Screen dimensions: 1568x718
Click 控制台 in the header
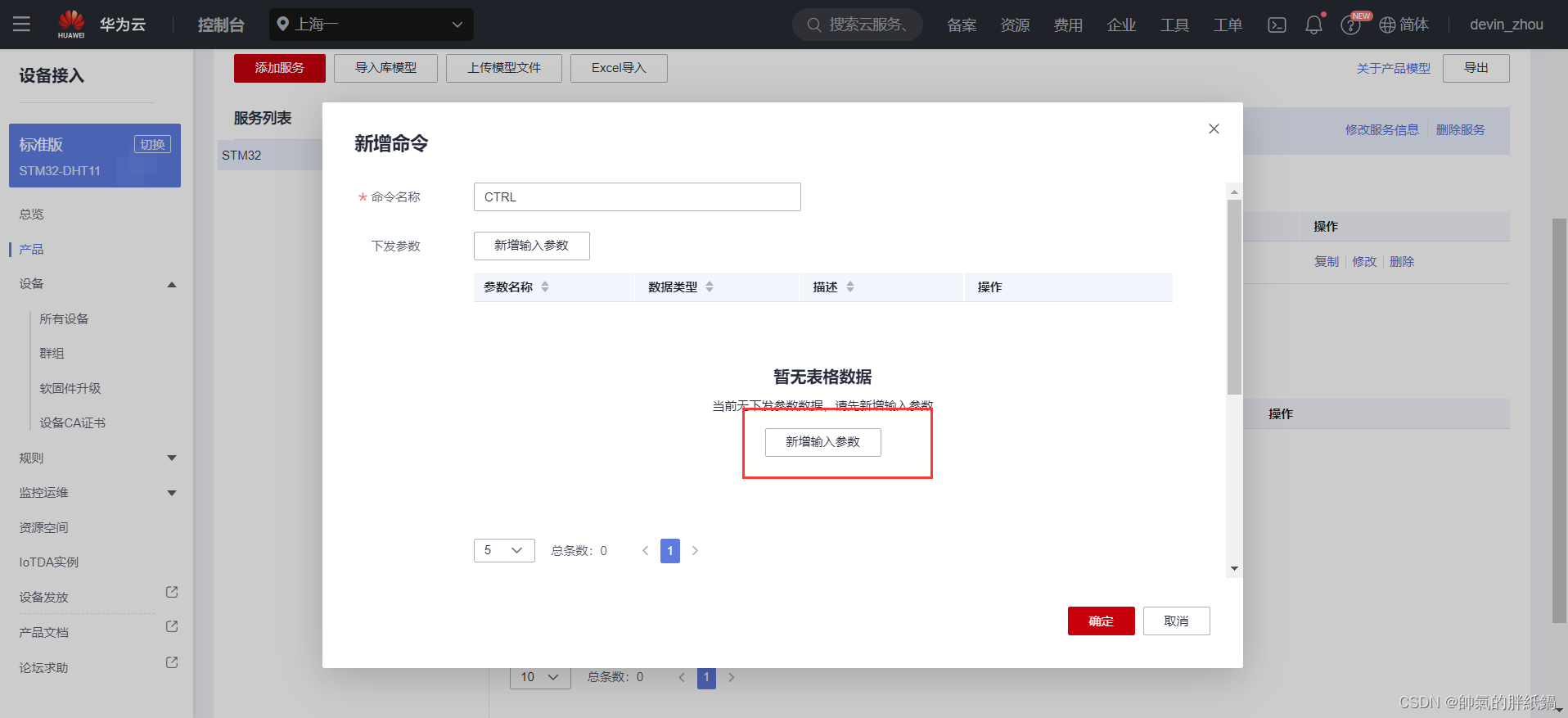click(221, 25)
